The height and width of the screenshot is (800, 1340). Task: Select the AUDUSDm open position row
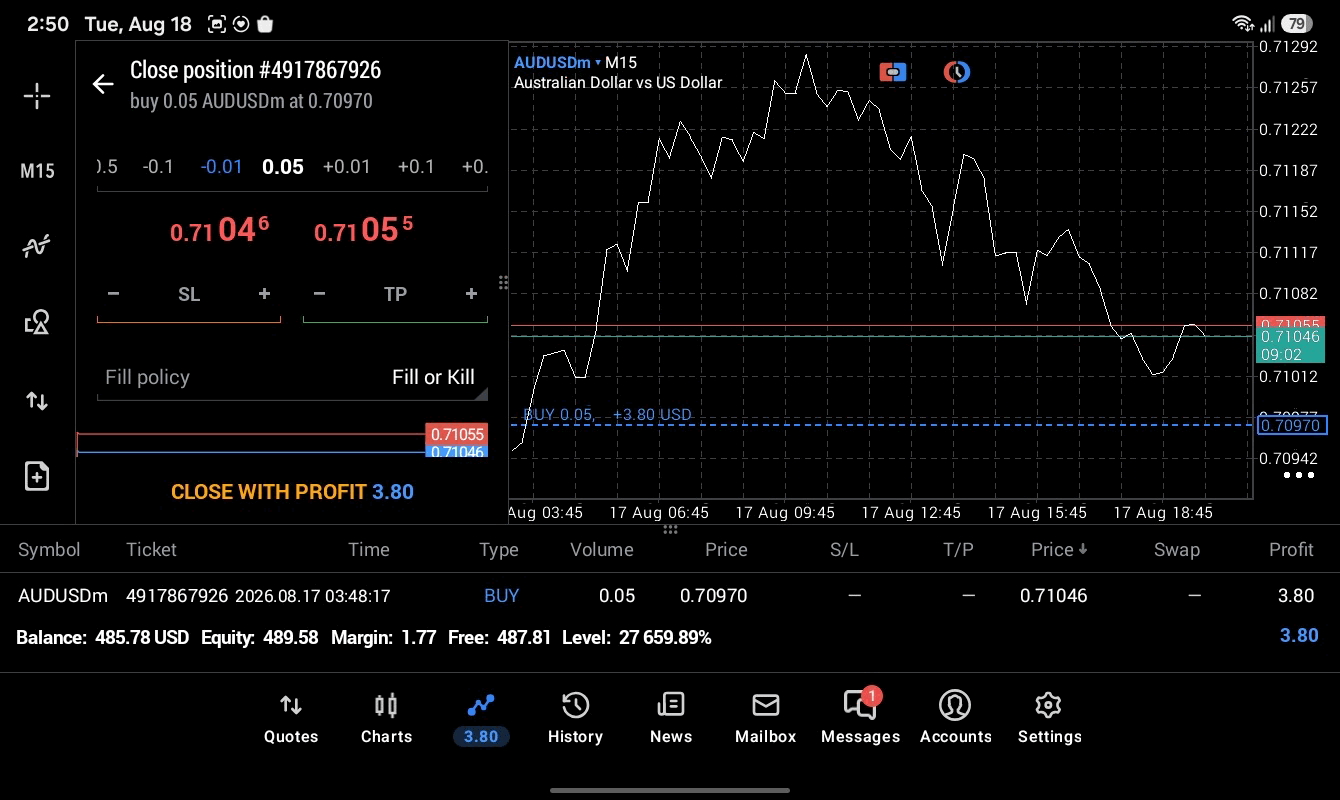pos(670,595)
